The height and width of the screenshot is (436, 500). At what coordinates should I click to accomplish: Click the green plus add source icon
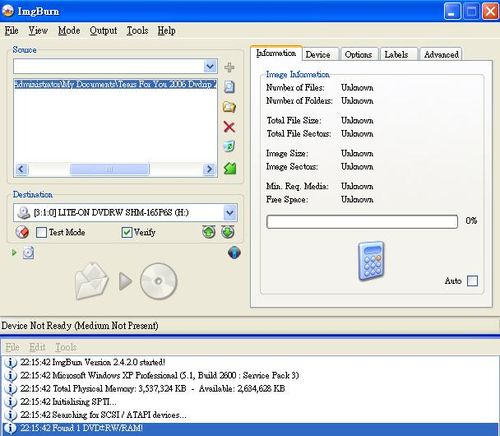(x=229, y=67)
